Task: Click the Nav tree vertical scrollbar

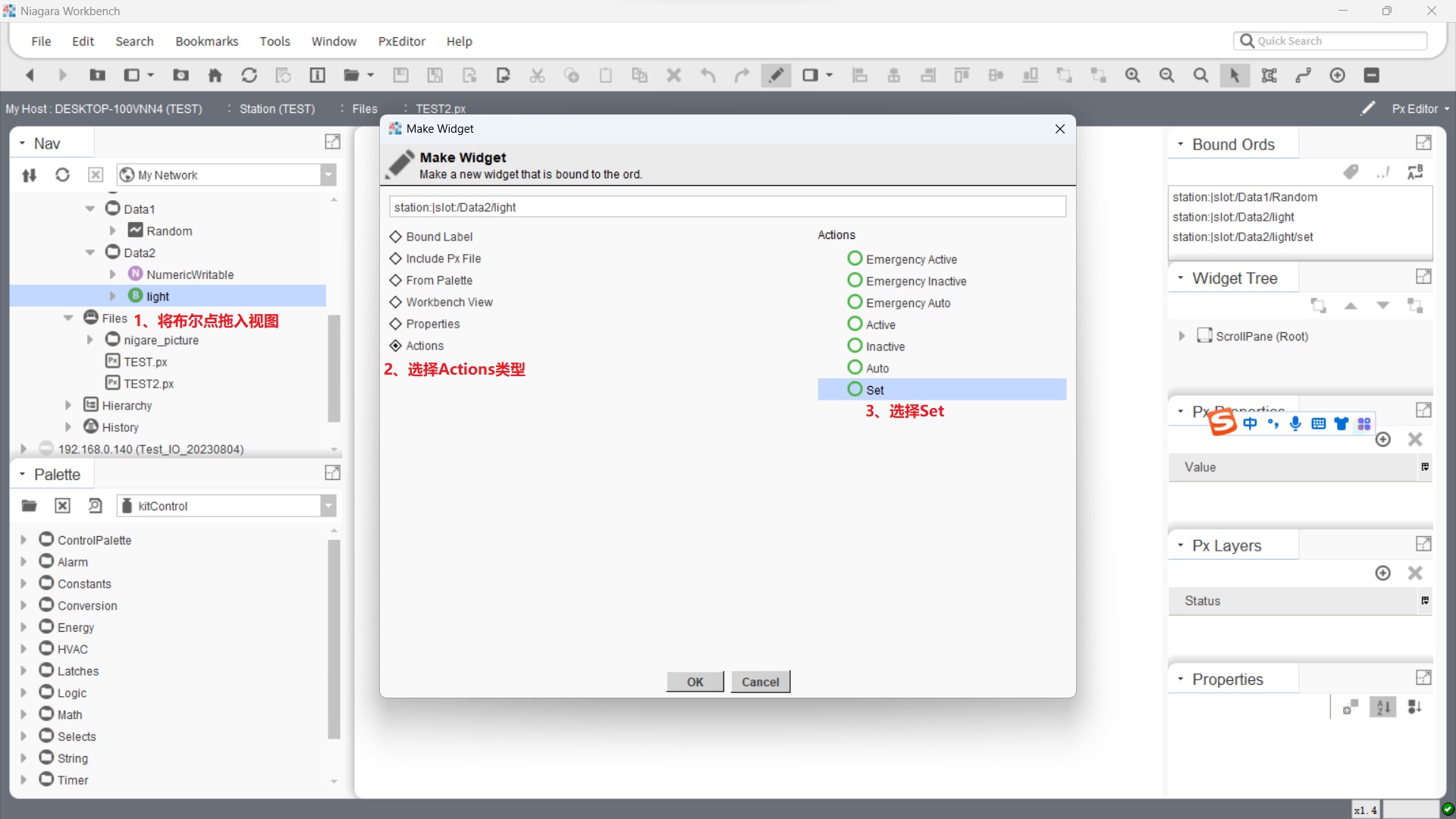Action: (x=334, y=368)
